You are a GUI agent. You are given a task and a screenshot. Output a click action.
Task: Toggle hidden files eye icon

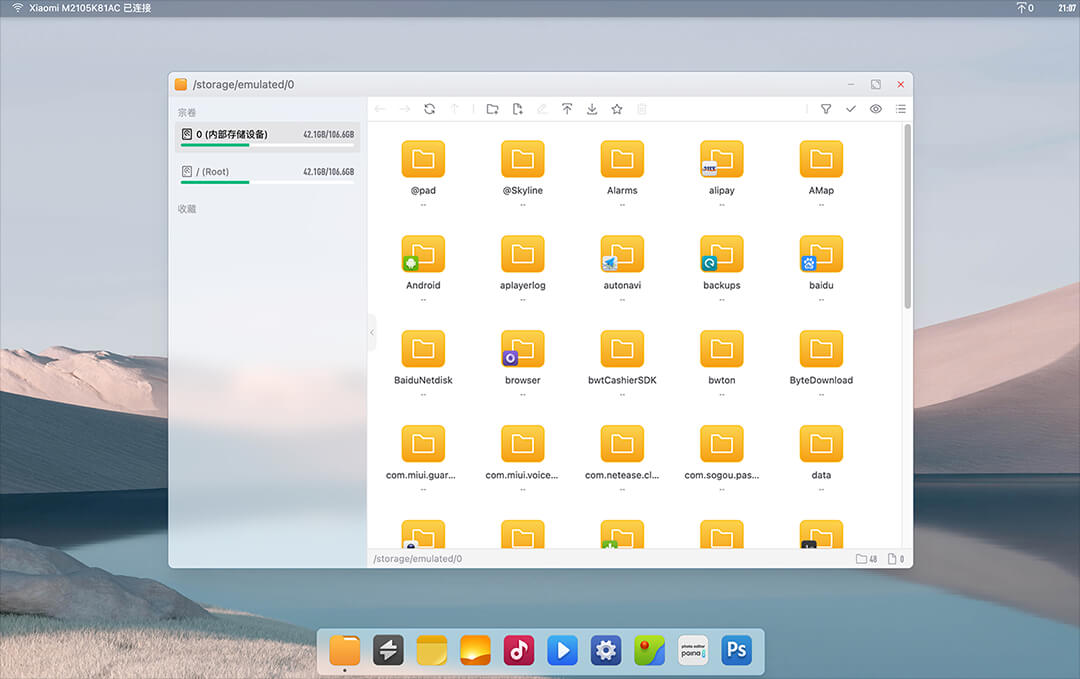tap(875, 109)
